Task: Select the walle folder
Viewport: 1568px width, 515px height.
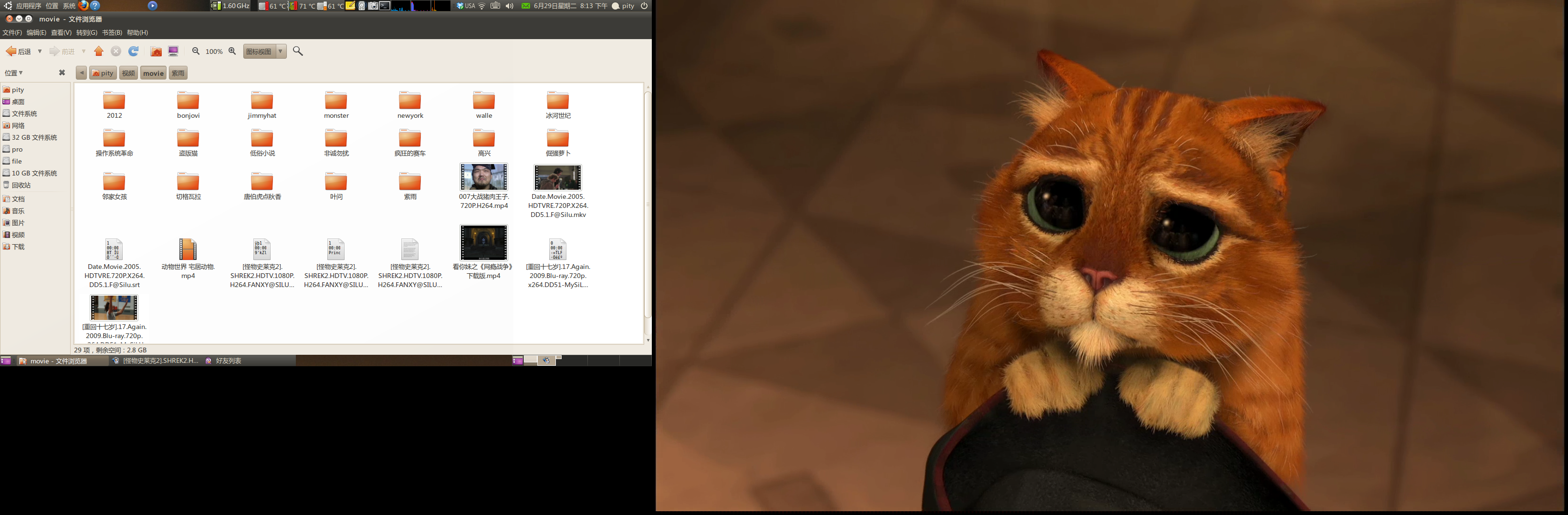Action: point(484,104)
